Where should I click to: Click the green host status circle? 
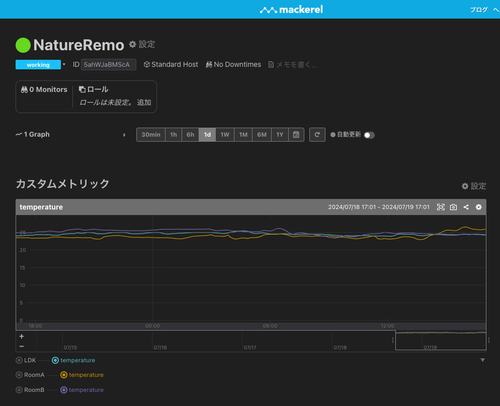click(x=23, y=45)
